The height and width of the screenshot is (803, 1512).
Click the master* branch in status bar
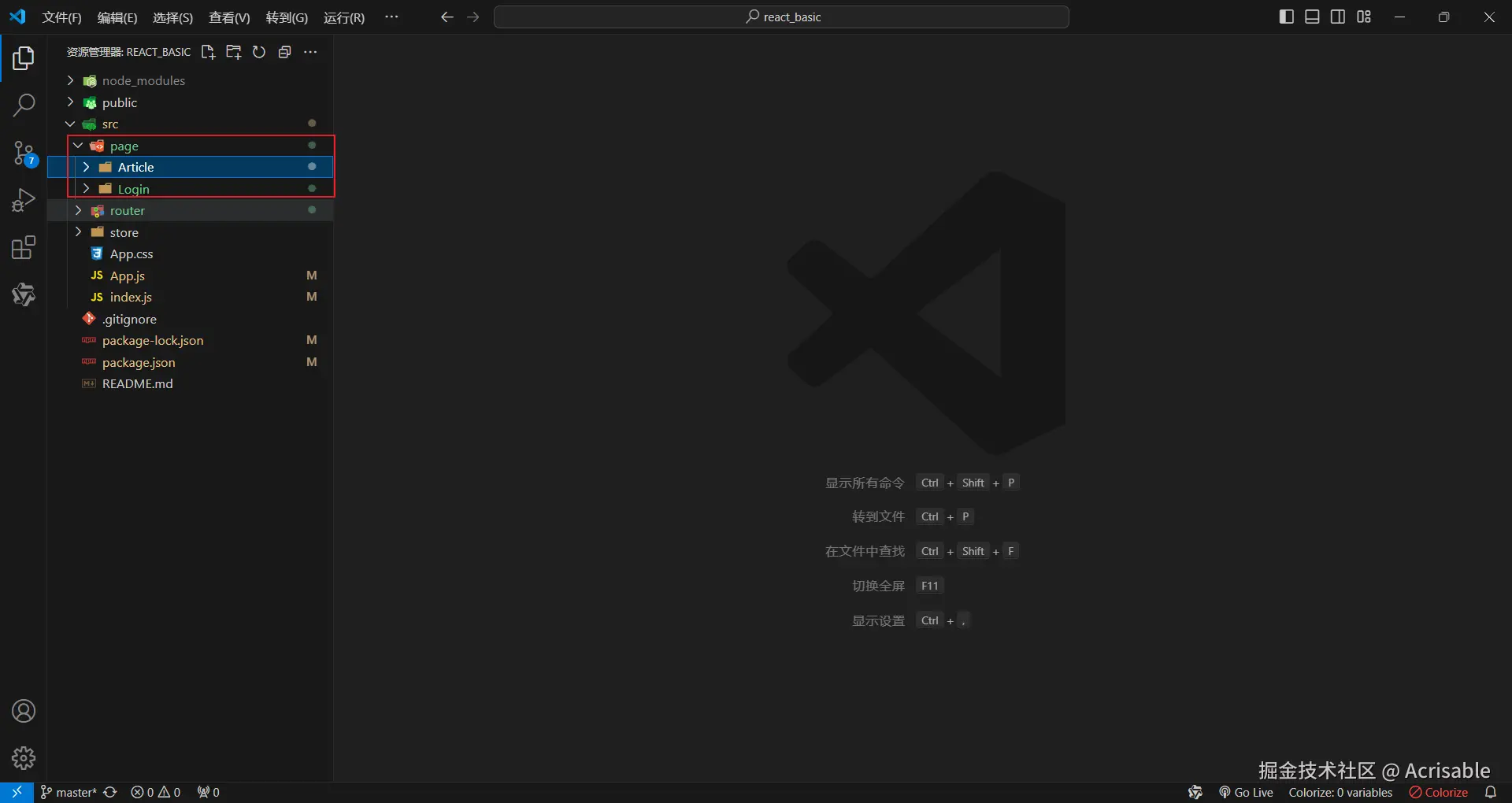tap(69, 793)
